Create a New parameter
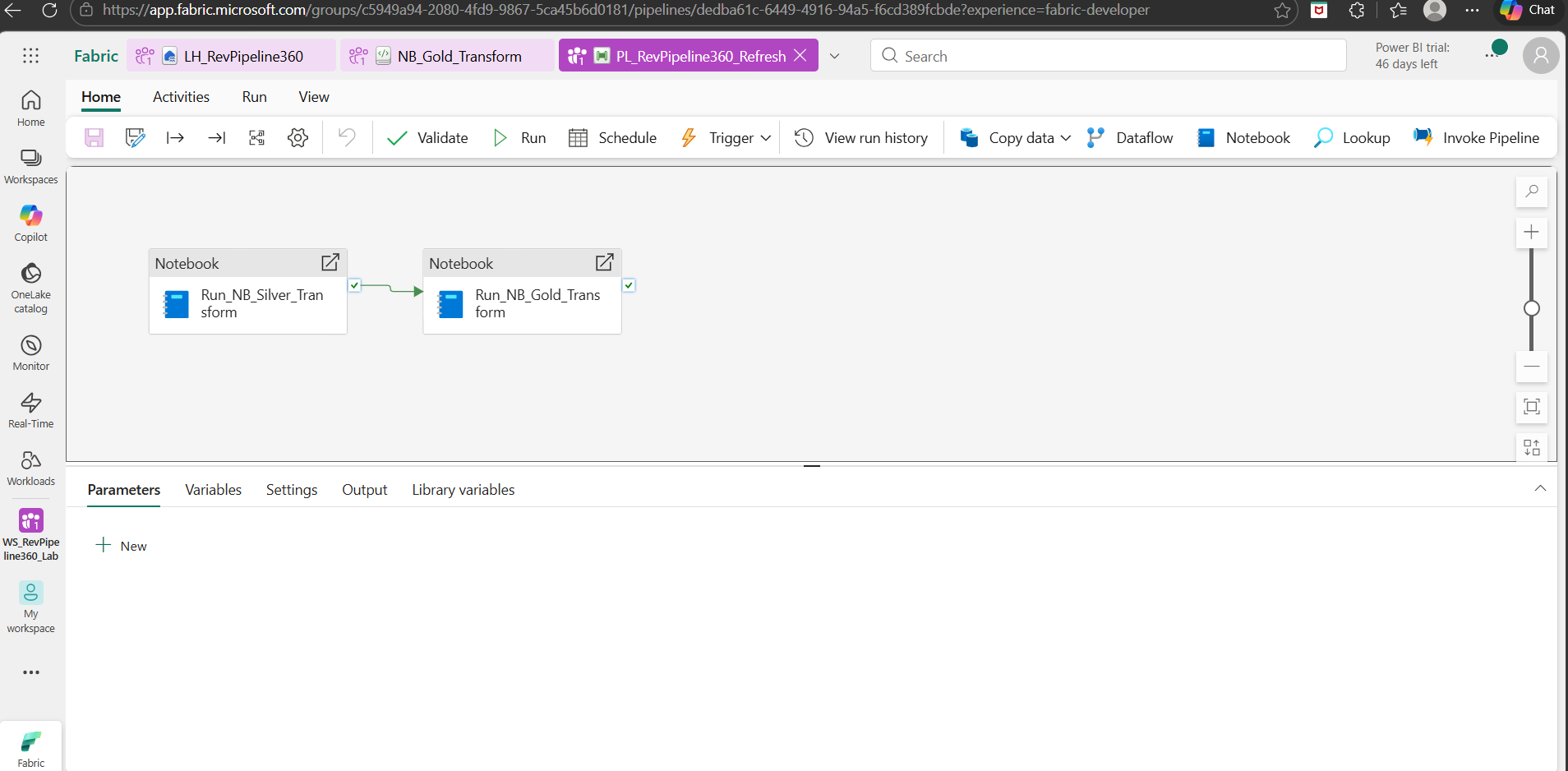Screen dimensions: 1568x771 121,545
